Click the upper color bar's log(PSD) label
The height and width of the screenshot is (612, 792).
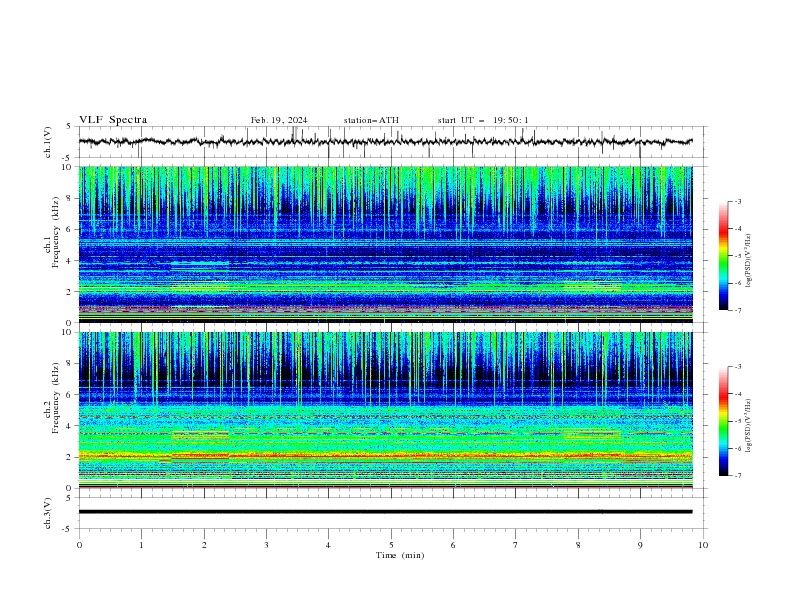coord(748,260)
